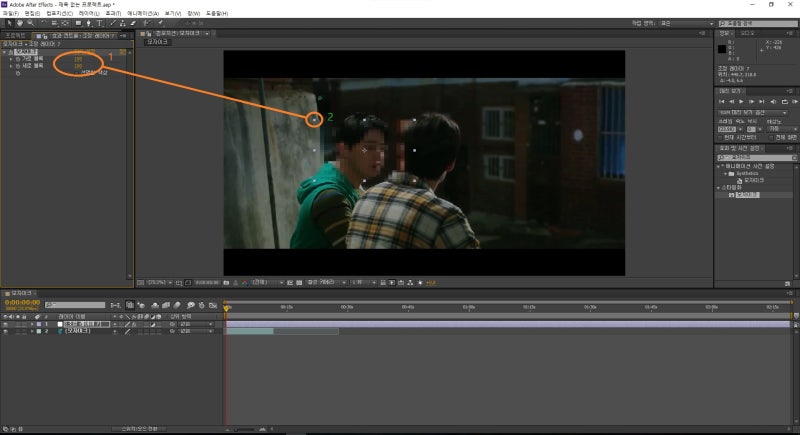Enable the 'from current time' checkbox
800x435 pixels.
pyautogui.click(x=720, y=138)
